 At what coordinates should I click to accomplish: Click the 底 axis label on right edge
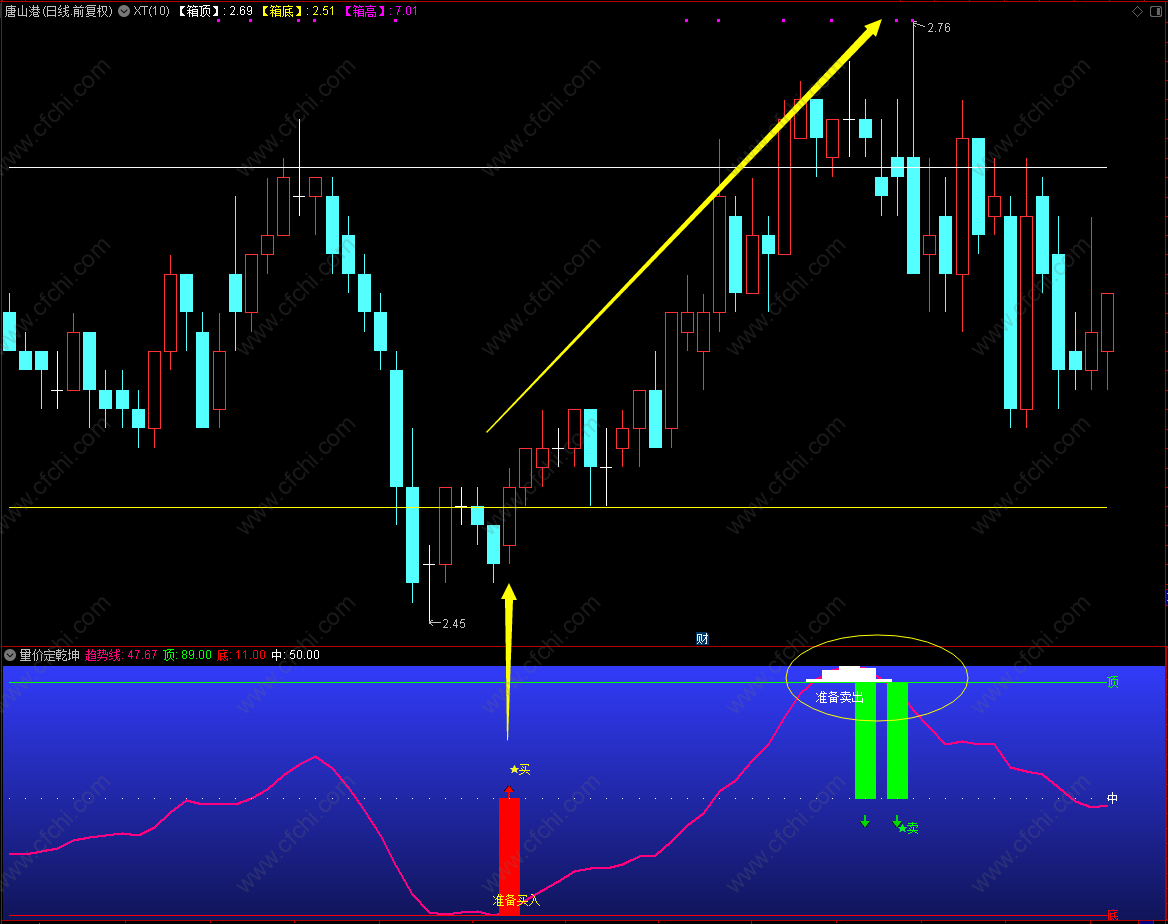point(1113,915)
